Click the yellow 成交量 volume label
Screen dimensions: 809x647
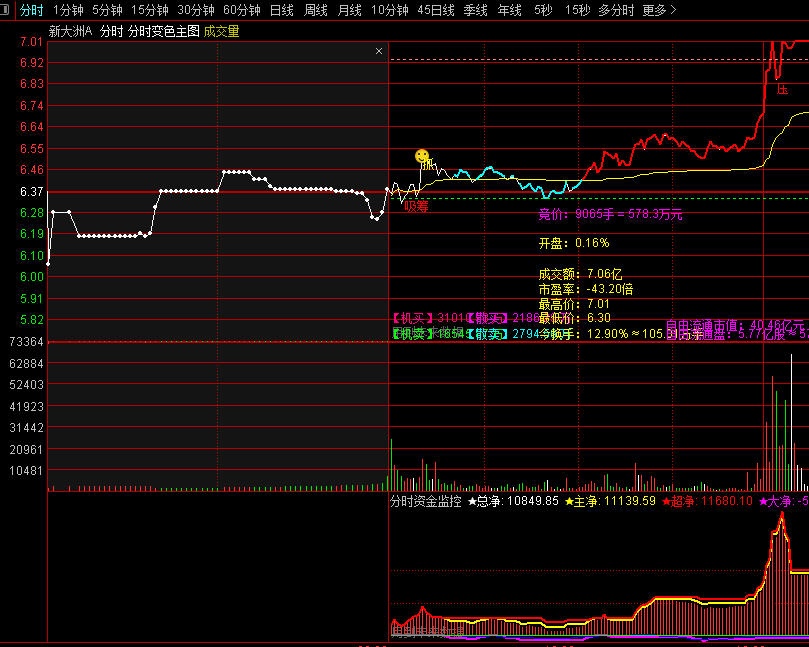(x=222, y=31)
